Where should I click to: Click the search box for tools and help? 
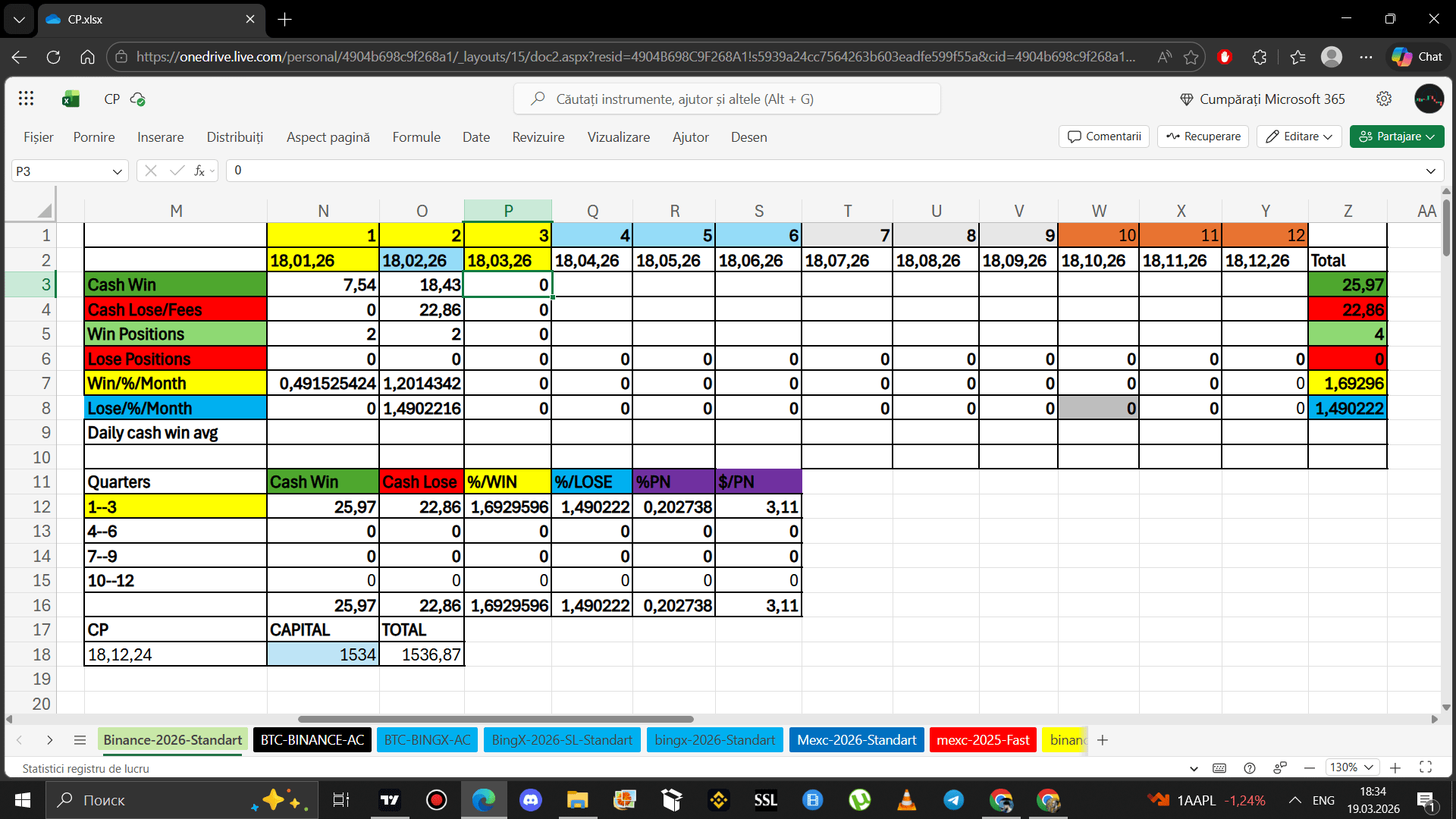point(726,99)
